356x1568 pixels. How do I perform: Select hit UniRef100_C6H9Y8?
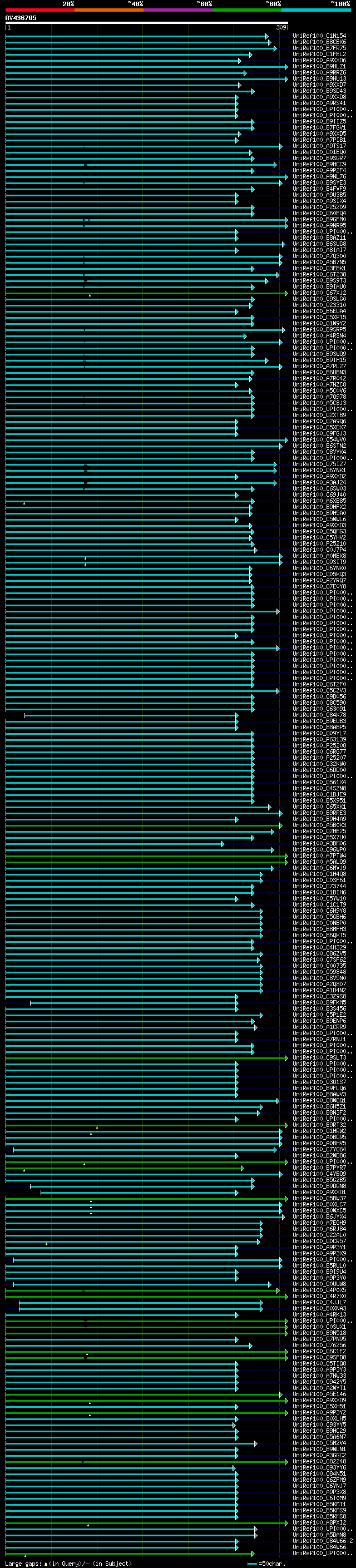[319, 911]
